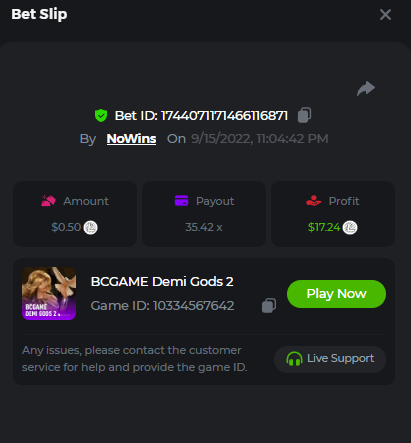Image resolution: width=411 pixels, height=443 pixels.
Task: Close the Bet Slip dialog
Action: pos(385,14)
